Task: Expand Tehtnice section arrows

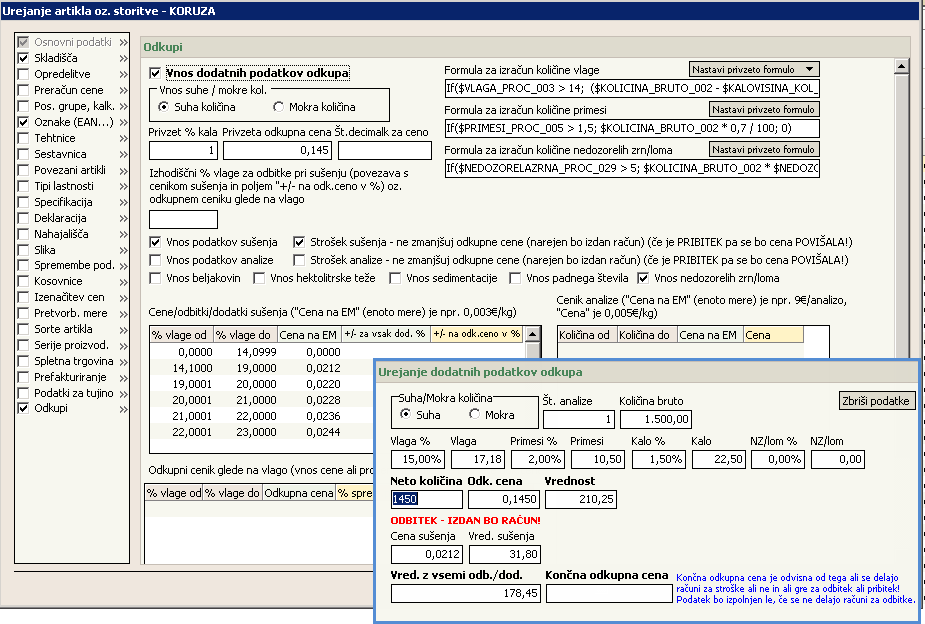Action: (123, 138)
